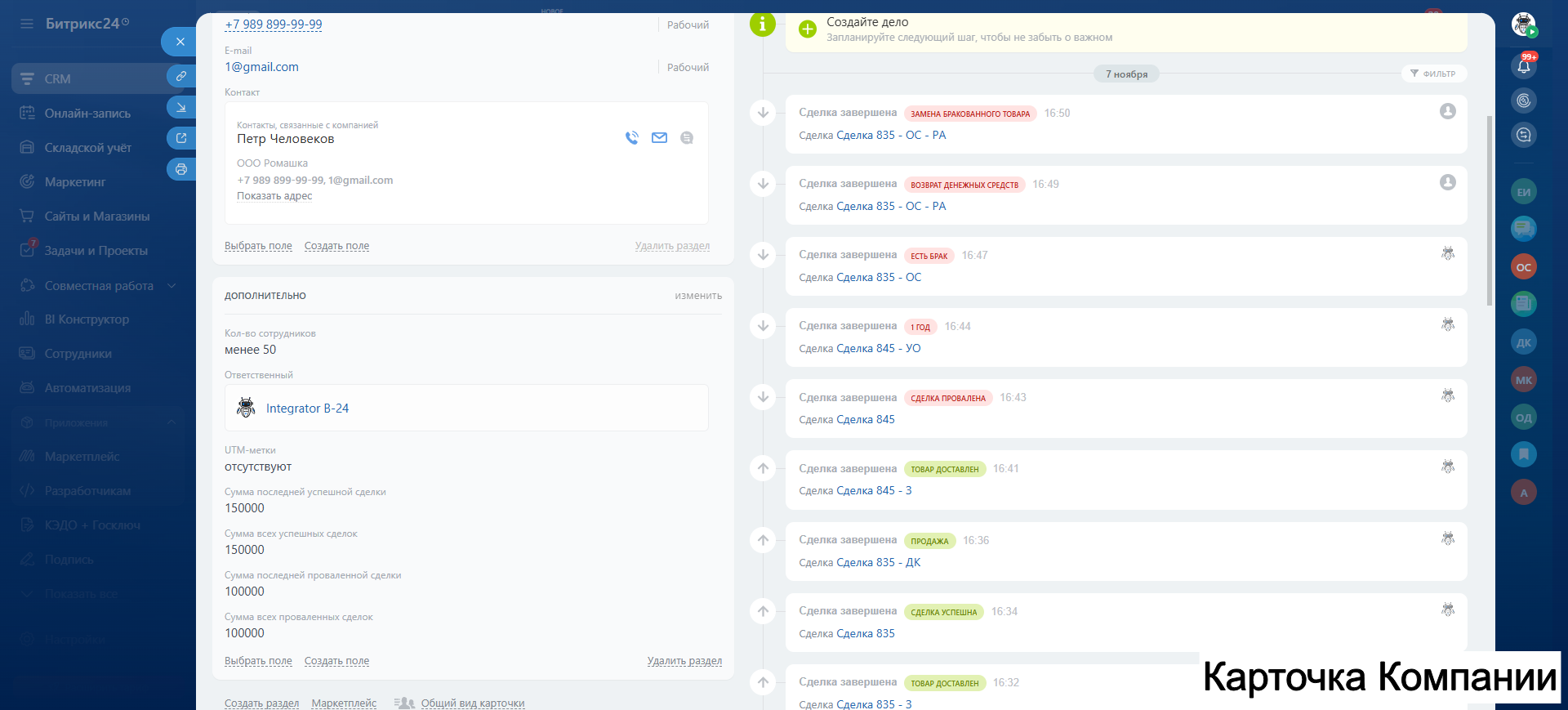Close the company card slider

(180, 42)
